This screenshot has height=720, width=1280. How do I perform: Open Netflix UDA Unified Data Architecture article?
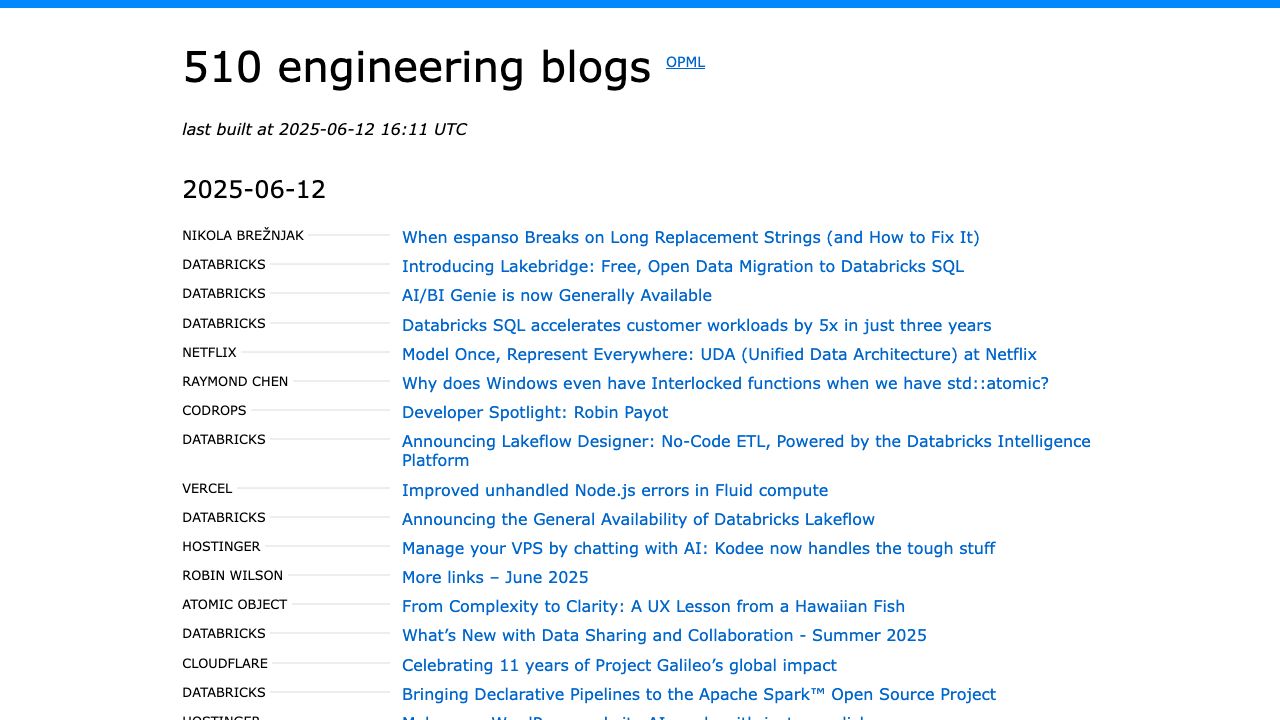click(x=719, y=355)
